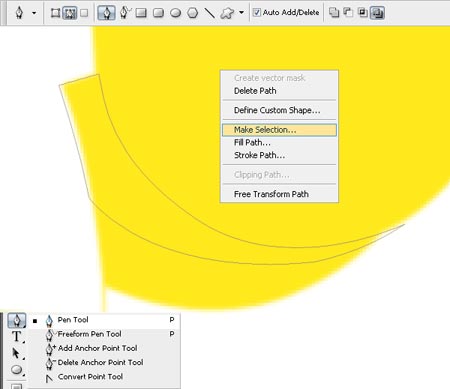Select the Rectangle shape tool
450x389 pixels.
tap(141, 13)
